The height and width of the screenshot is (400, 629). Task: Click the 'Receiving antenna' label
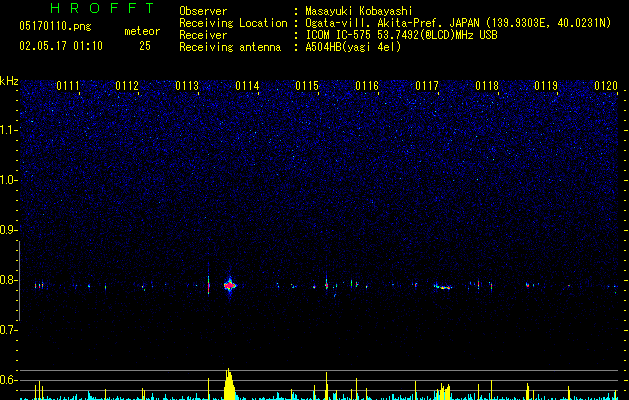[x=230, y=47]
